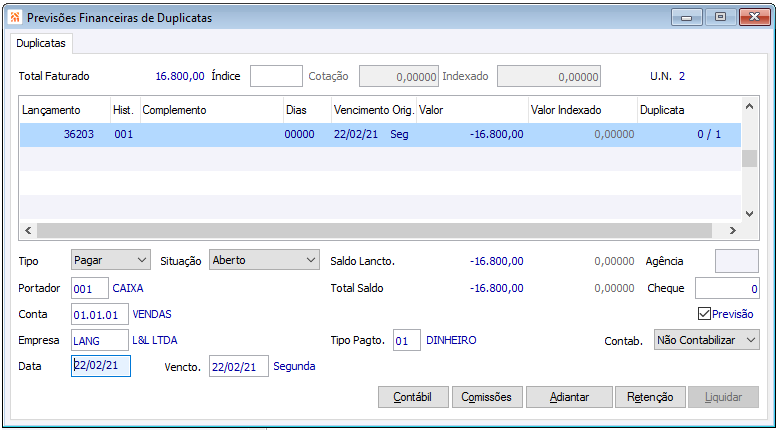Switch to the Duplicatas tab
The height and width of the screenshot is (430, 777).
(x=41, y=43)
